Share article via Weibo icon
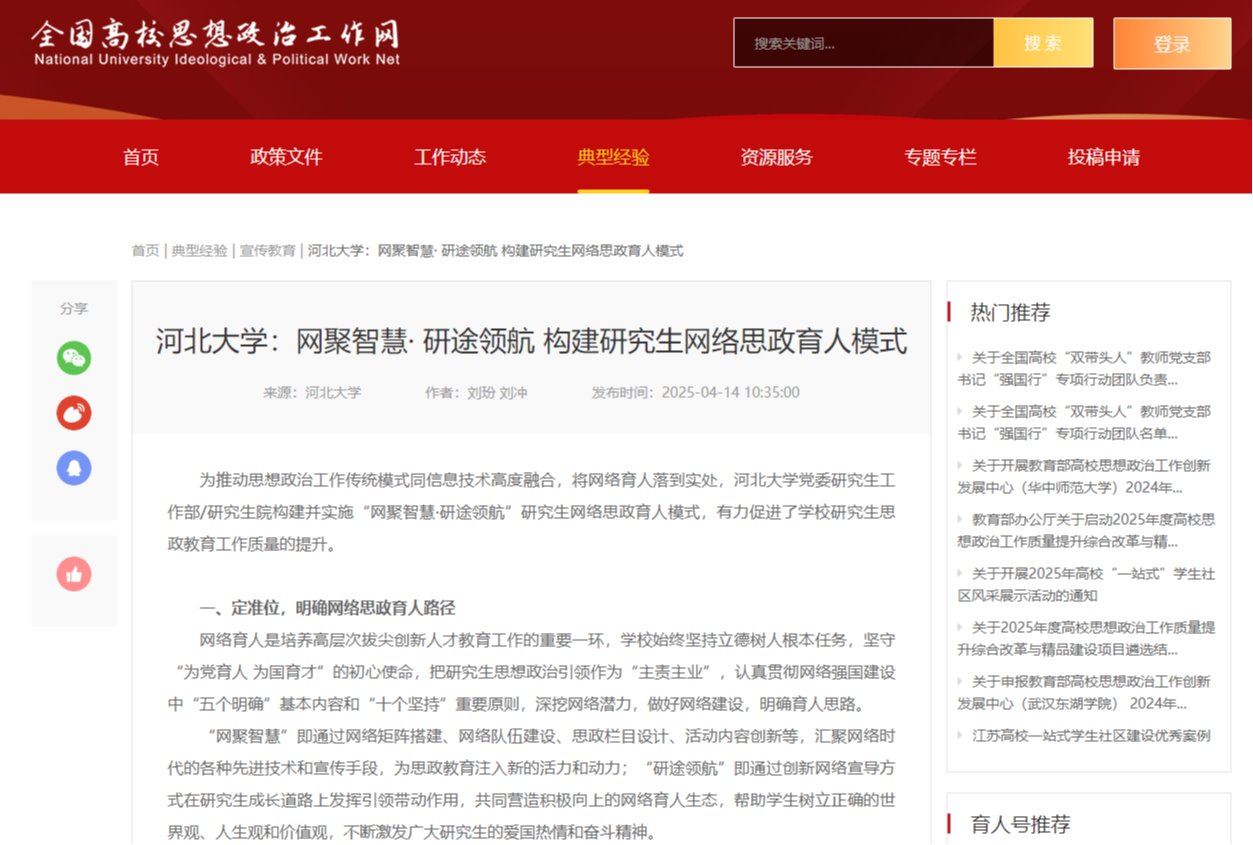1253x845 pixels. pos(74,413)
